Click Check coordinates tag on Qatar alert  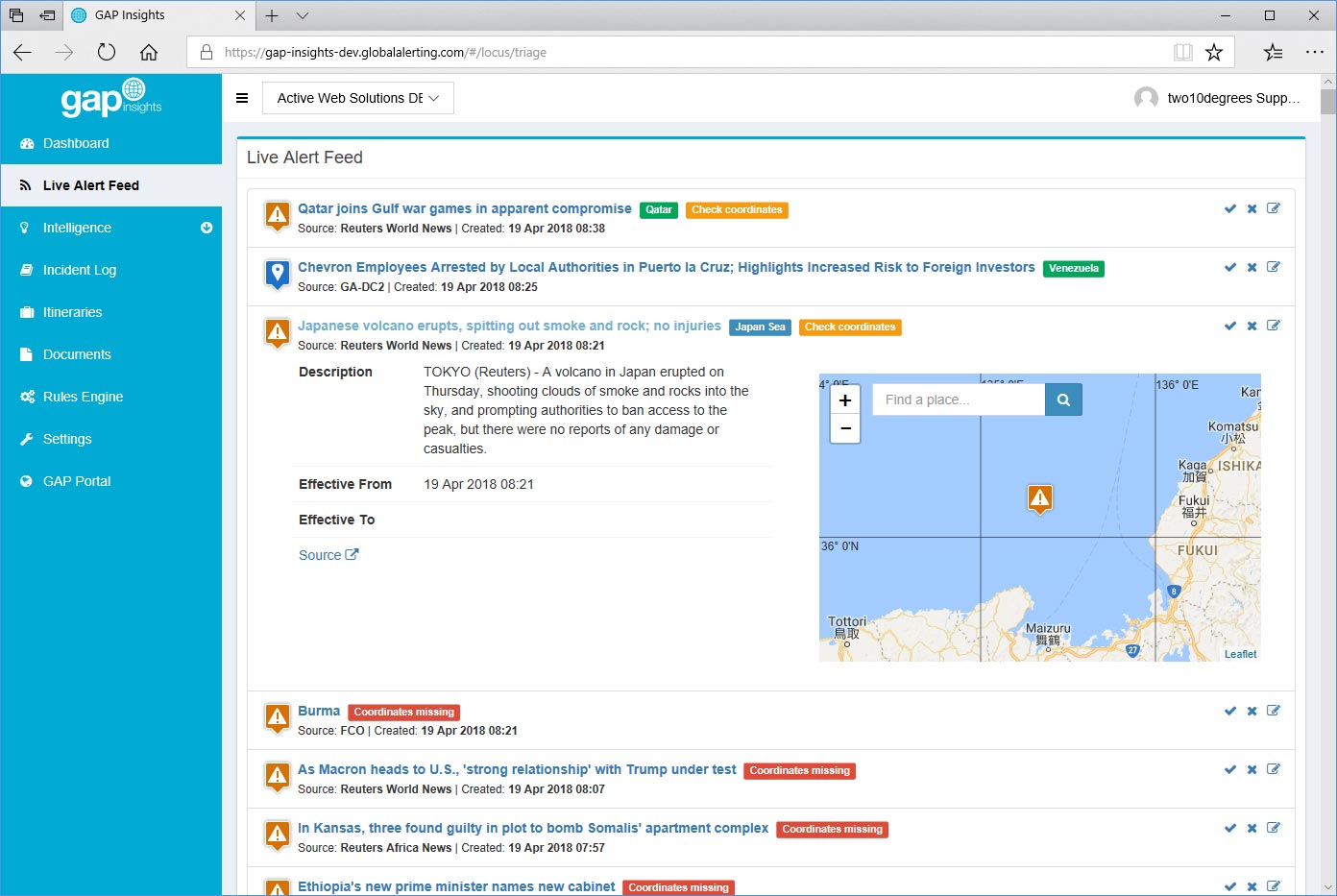pyautogui.click(x=737, y=210)
